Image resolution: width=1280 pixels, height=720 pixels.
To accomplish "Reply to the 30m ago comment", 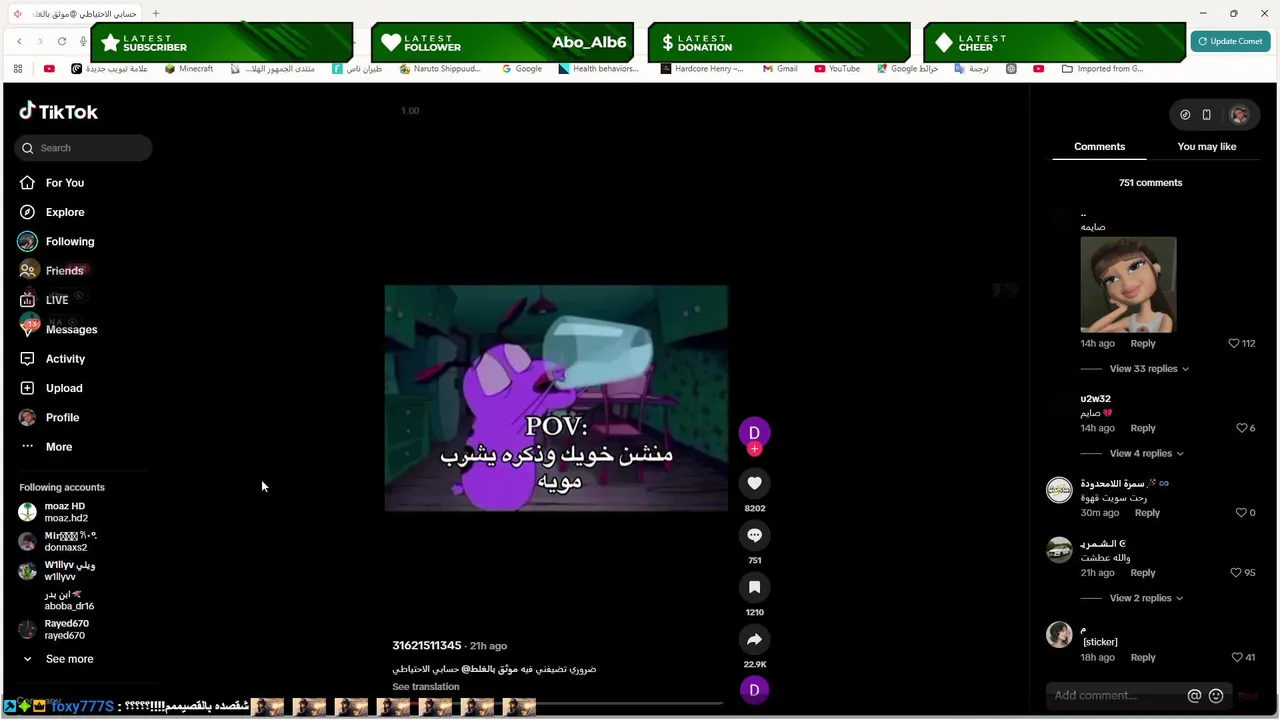I will point(1147,513).
